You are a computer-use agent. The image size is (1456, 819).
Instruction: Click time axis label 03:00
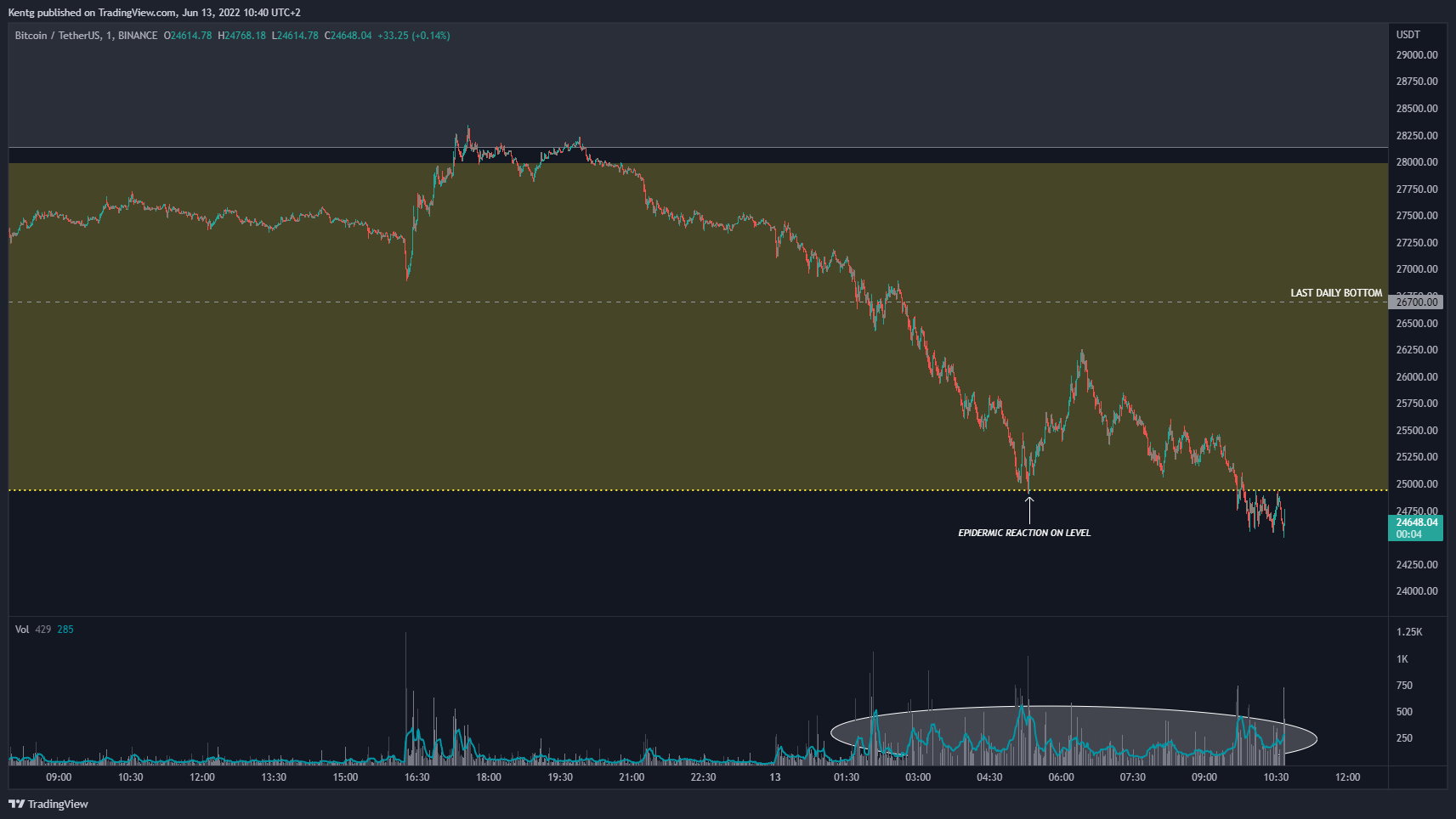click(x=918, y=777)
